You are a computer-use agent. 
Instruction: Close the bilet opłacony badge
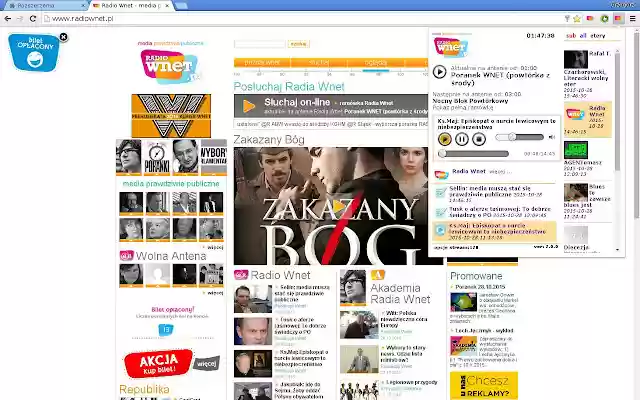click(63, 37)
